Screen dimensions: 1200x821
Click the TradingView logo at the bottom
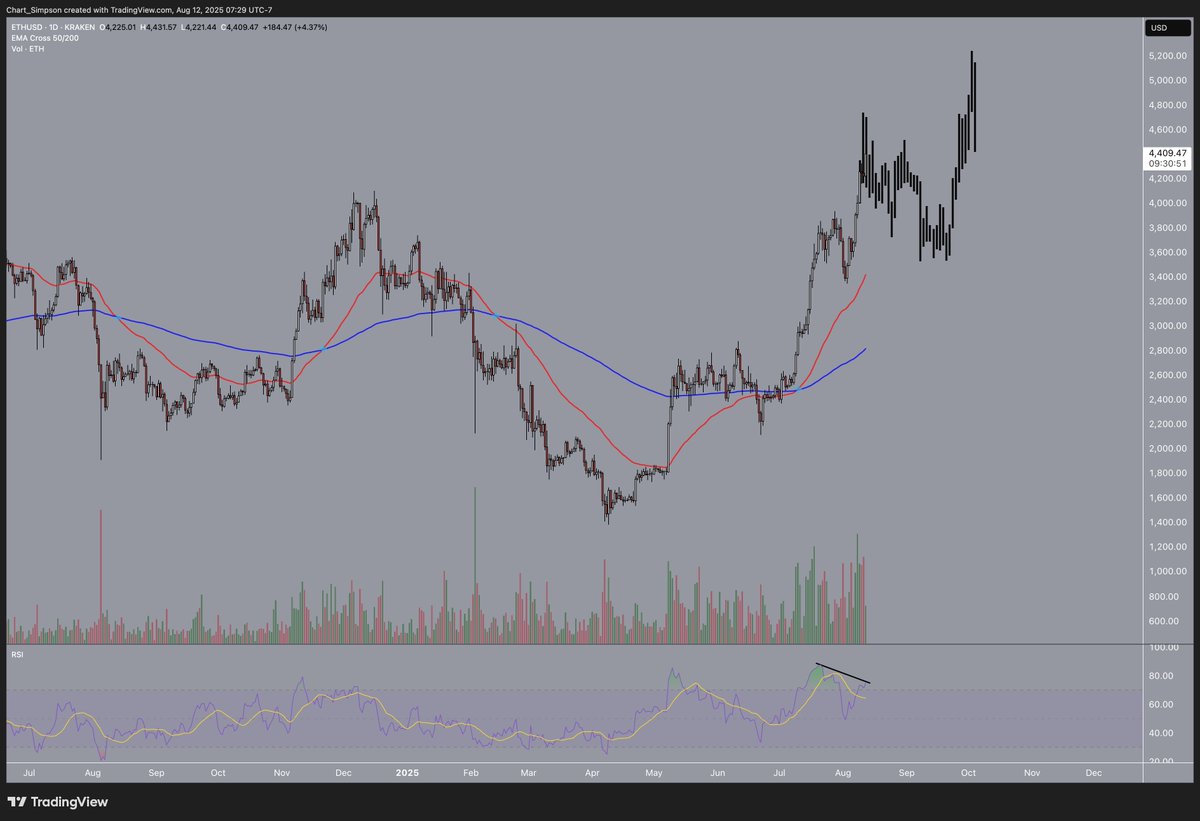57,802
